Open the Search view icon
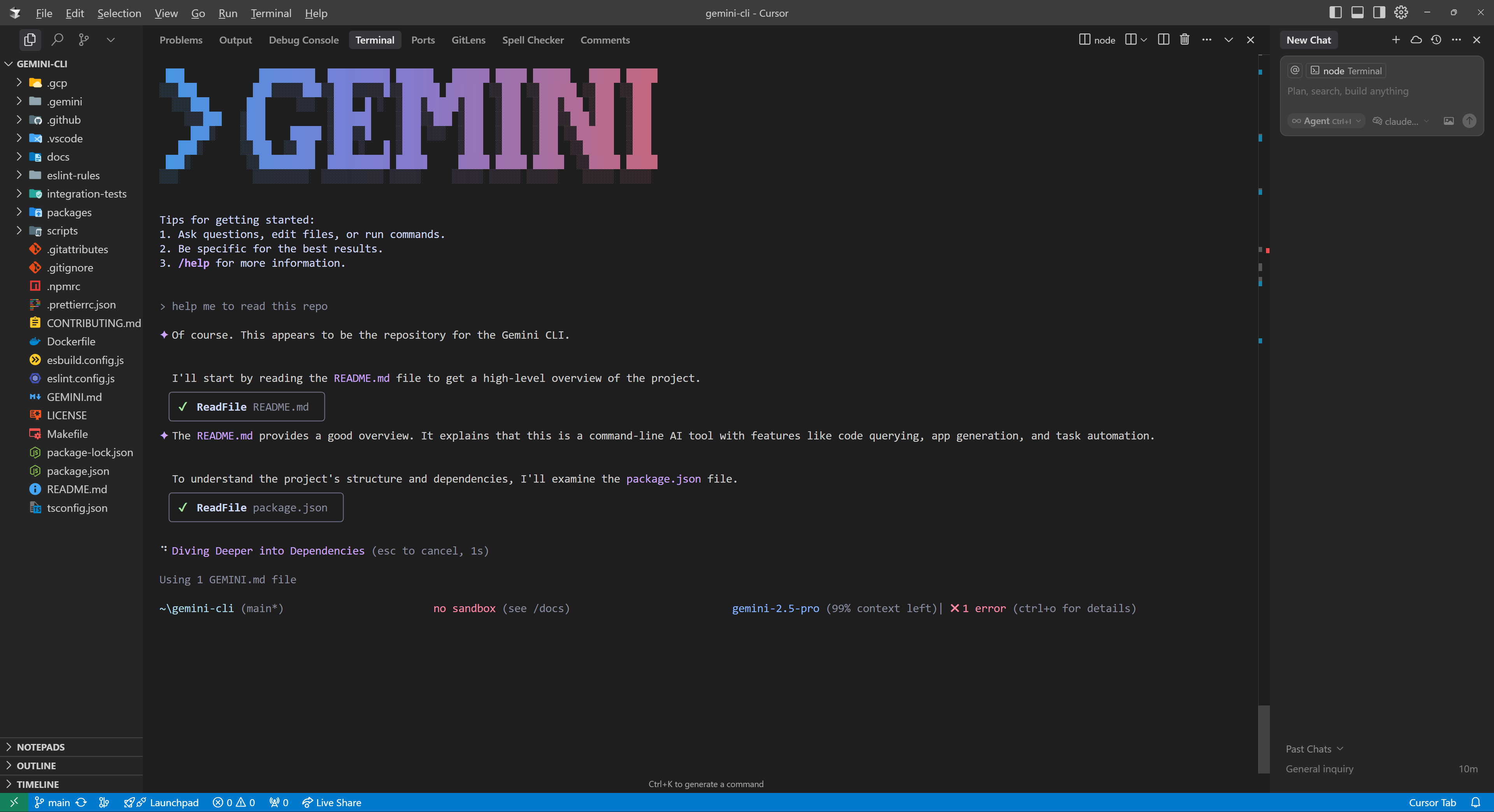Image resolution: width=1494 pixels, height=812 pixels. click(x=57, y=39)
